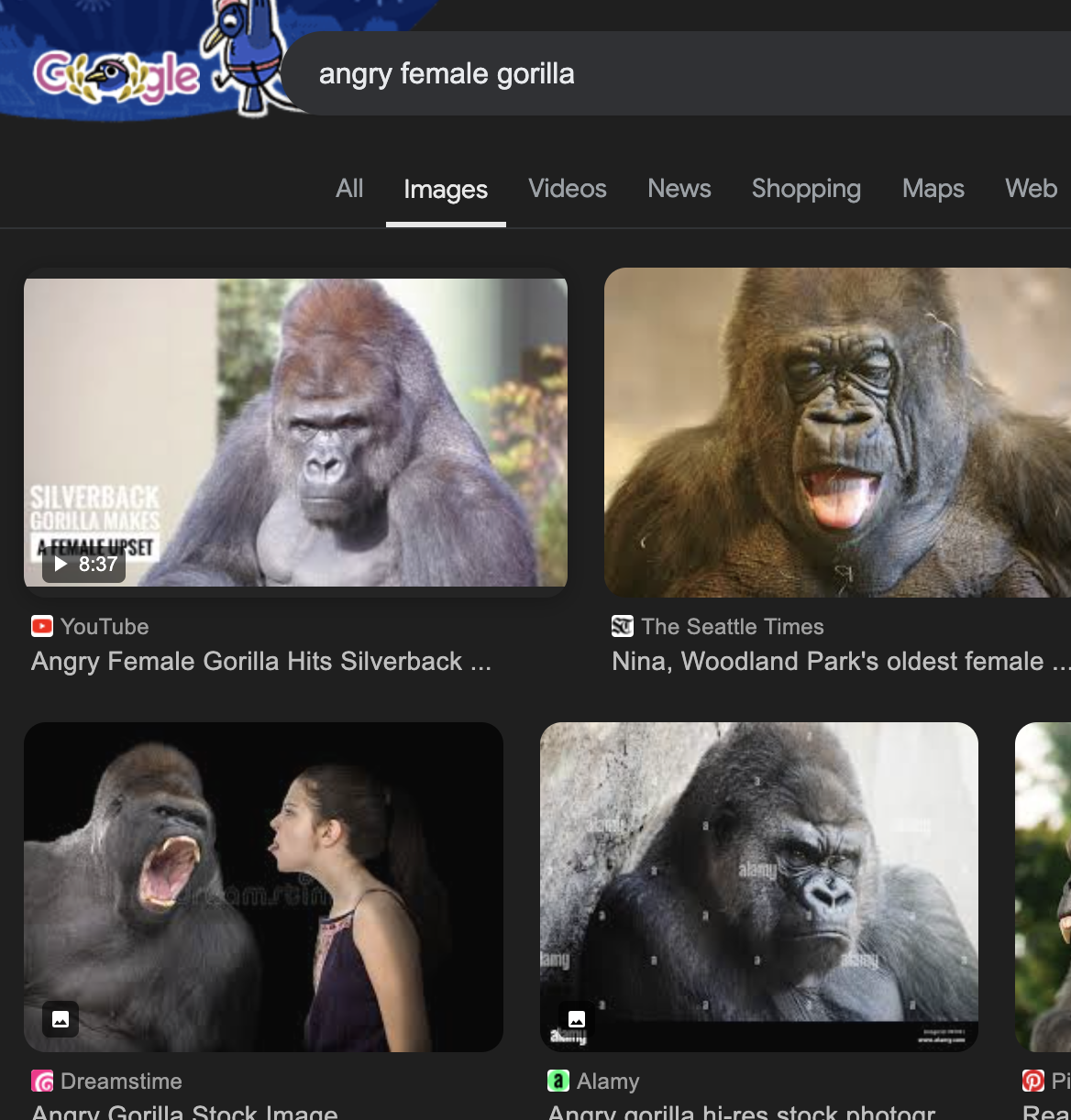Click the Dreamstime source favicon
Image resolution: width=1071 pixels, height=1120 pixels.
pyautogui.click(x=42, y=1082)
